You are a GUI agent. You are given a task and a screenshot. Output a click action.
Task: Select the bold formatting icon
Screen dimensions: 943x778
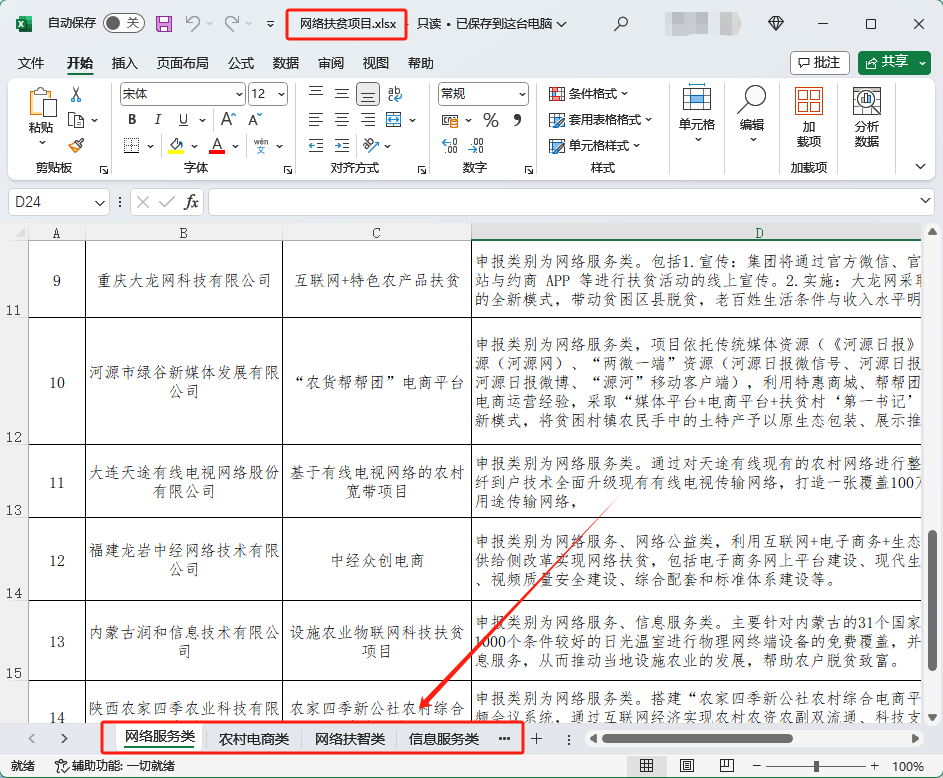click(131, 118)
